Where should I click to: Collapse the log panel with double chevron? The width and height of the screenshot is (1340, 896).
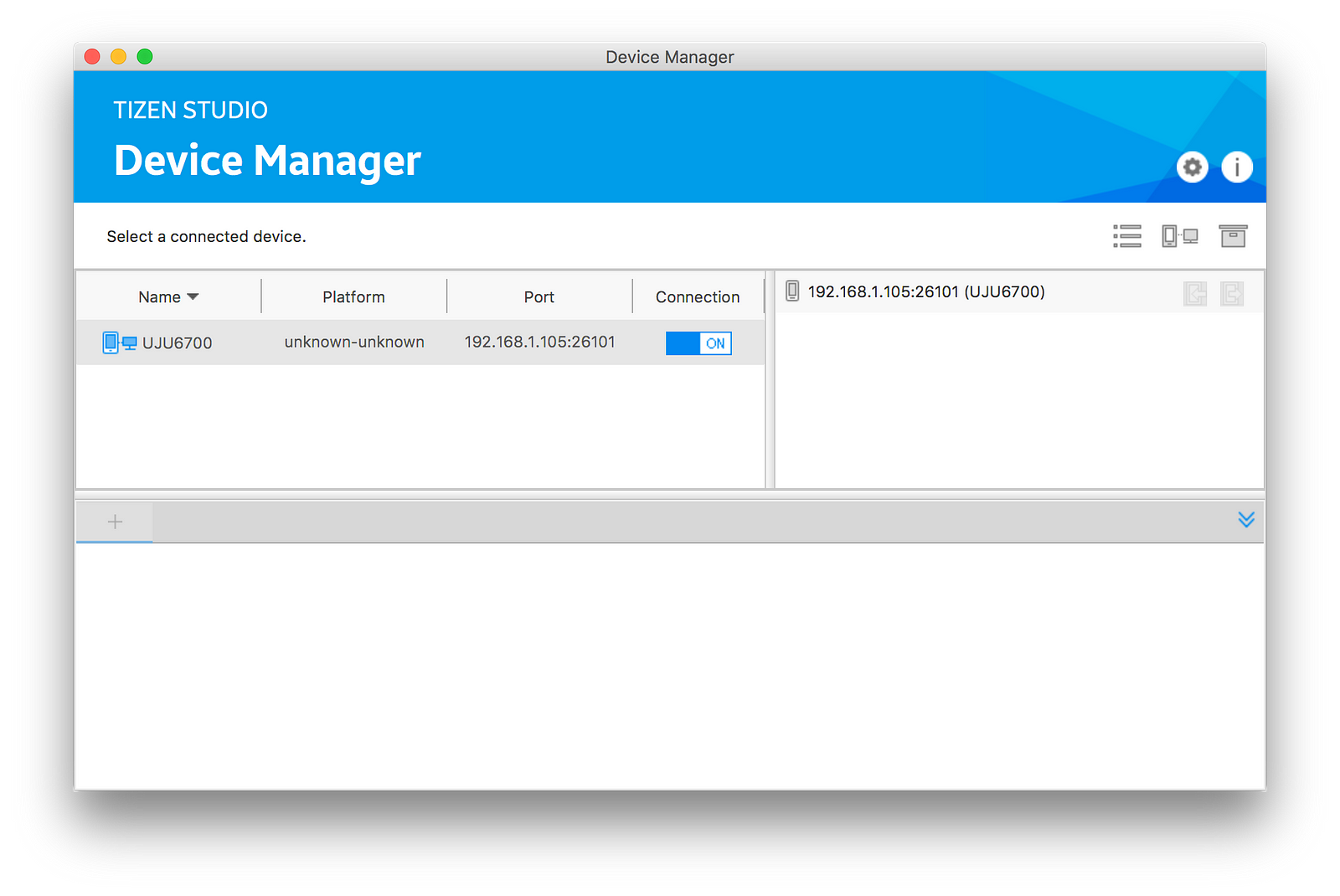pos(1246,520)
